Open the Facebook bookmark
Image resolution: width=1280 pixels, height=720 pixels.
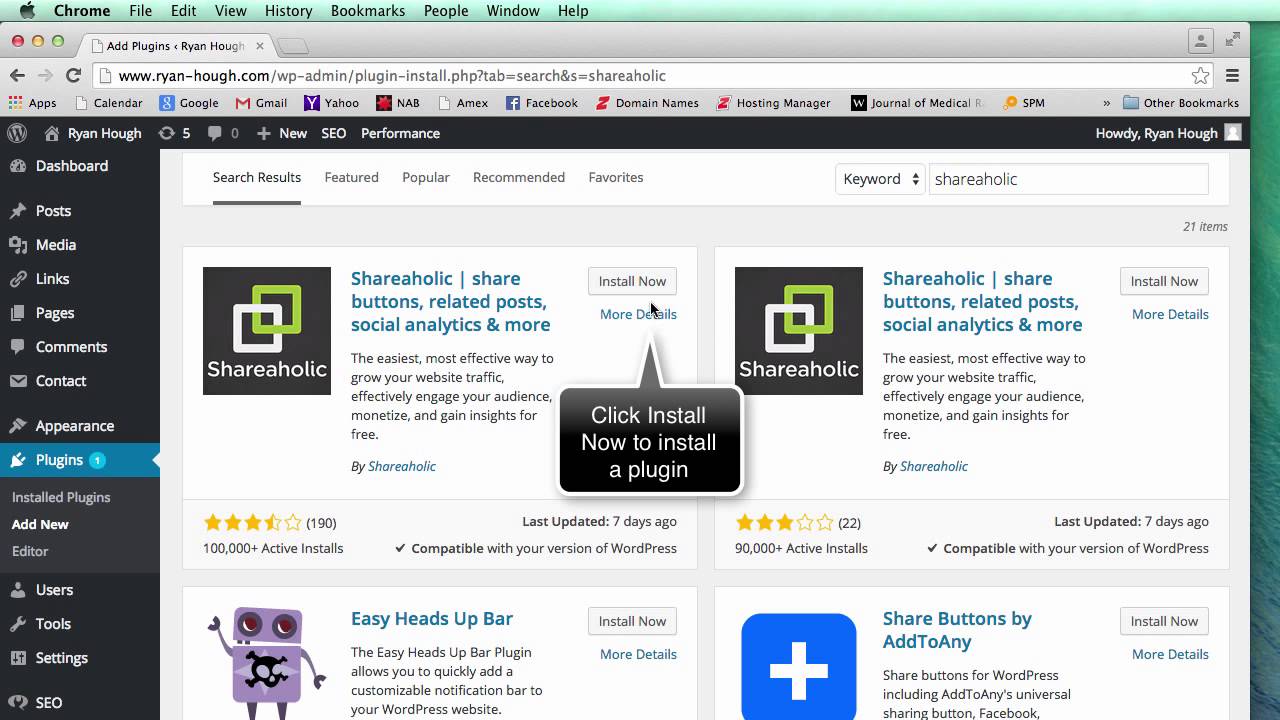click(x=542, y=103)
